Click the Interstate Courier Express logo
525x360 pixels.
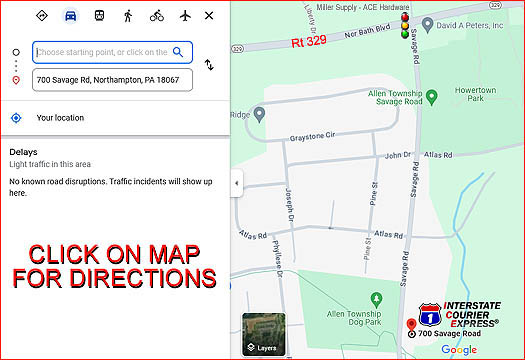(x=460, y=314)
